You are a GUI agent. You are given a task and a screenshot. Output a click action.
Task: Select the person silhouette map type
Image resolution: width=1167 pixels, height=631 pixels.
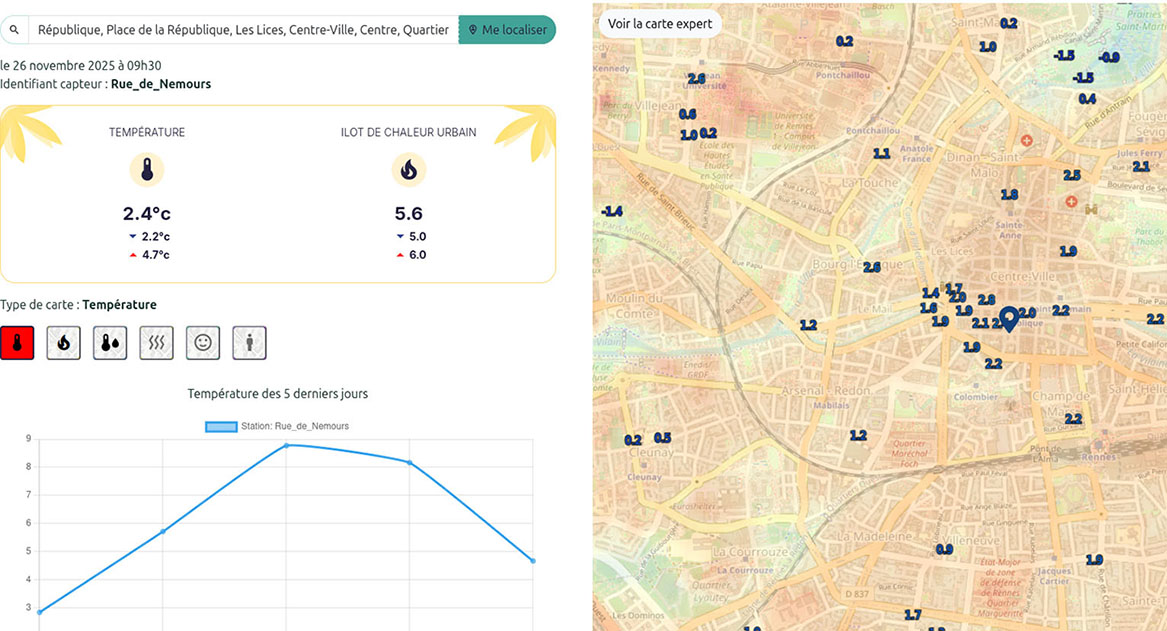(249, 343)
